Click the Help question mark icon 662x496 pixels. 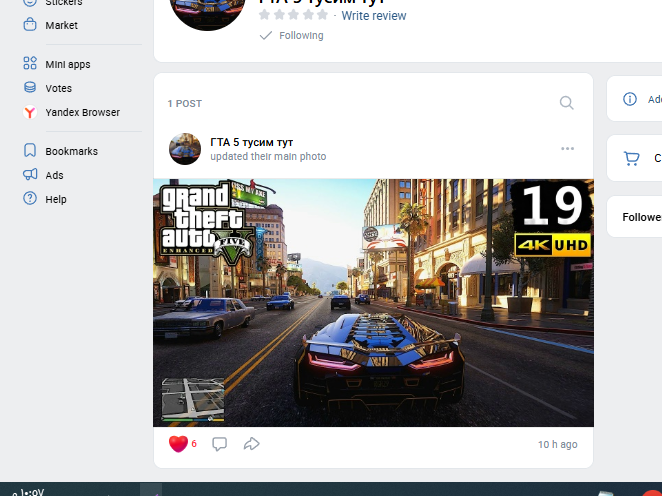(30, 198)
